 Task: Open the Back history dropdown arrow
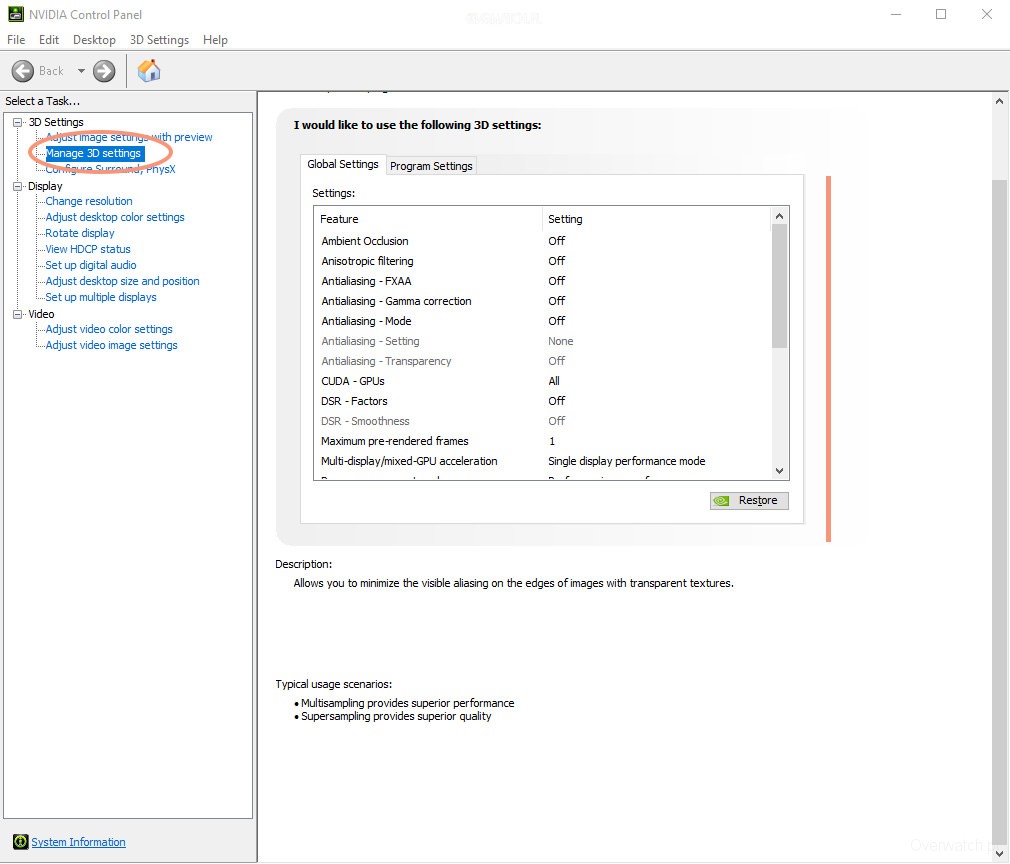point(81,71)
